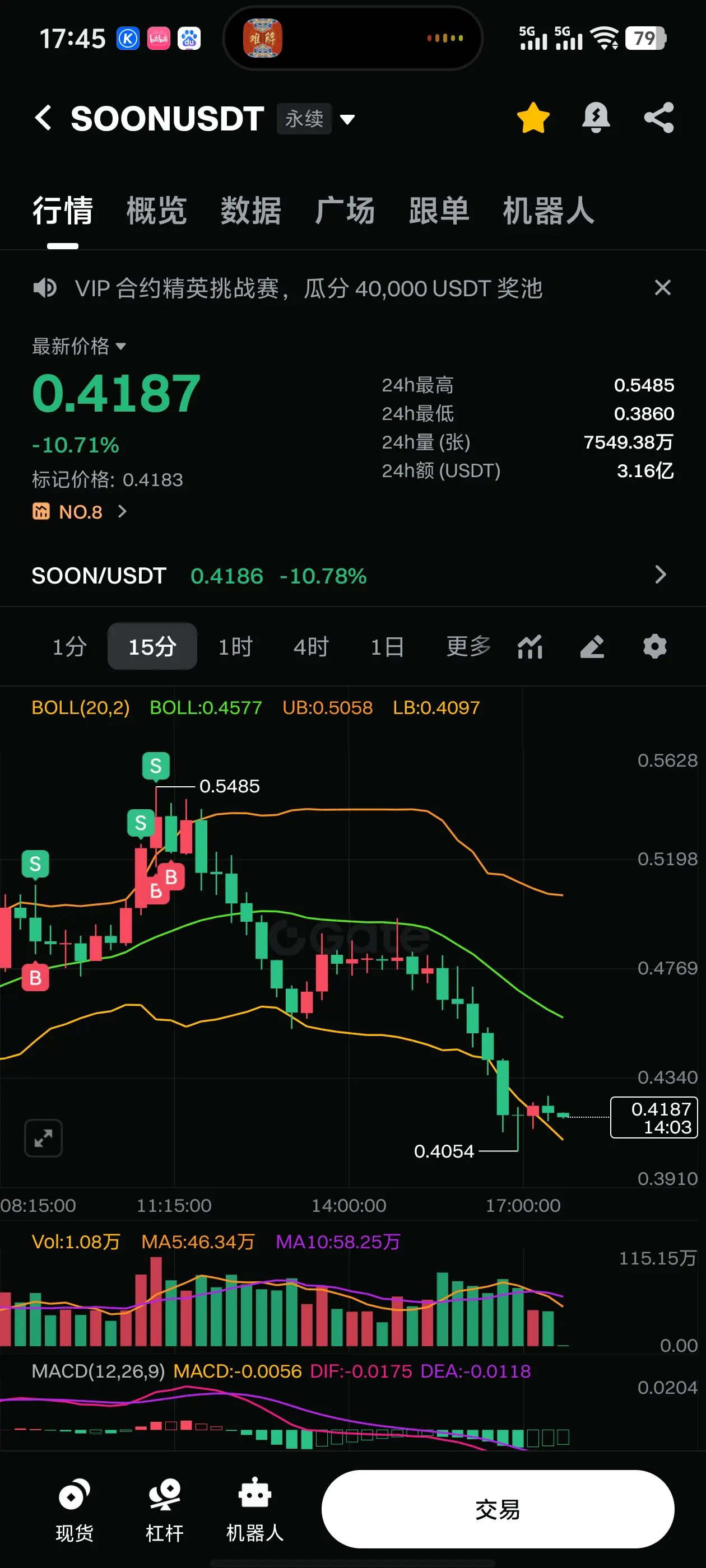Open the 跟单 tab
This screenshot has height=1568, width=706.
pyautogui.click(x=439, y=211)
